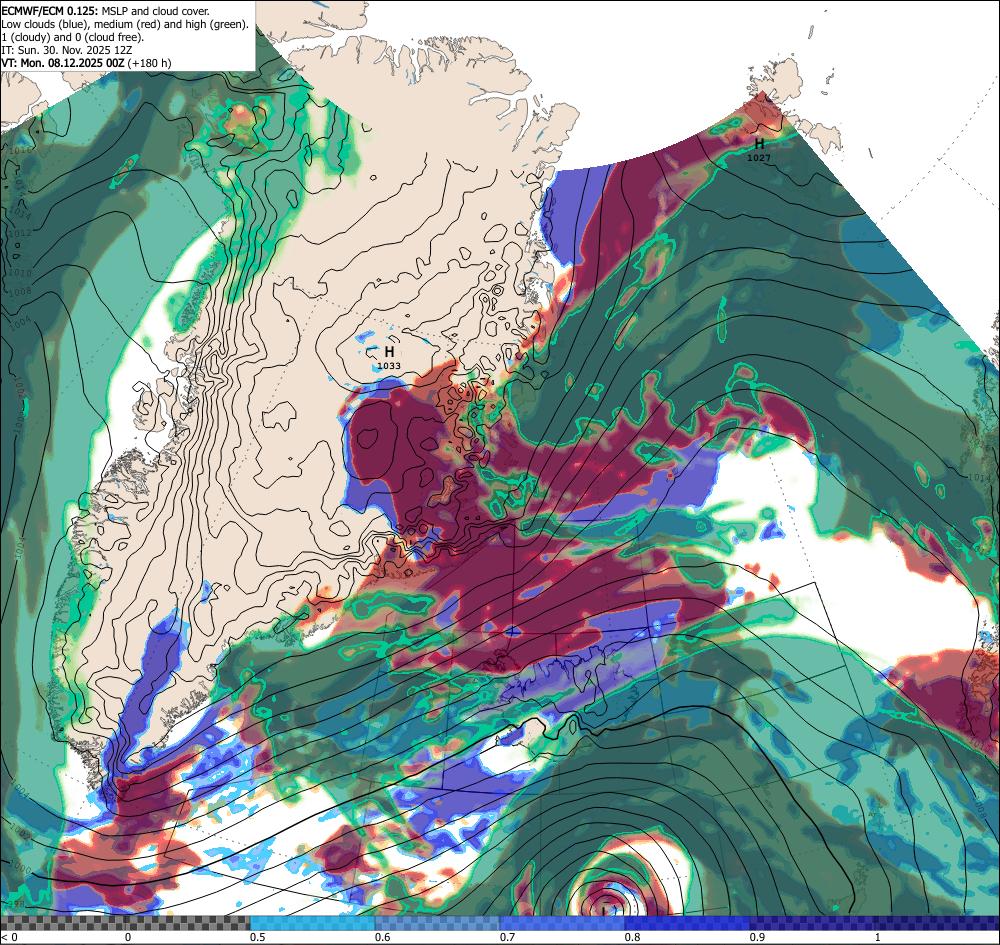
Task: Click the '0.7' colorbar label
Action: pos(508,937)
